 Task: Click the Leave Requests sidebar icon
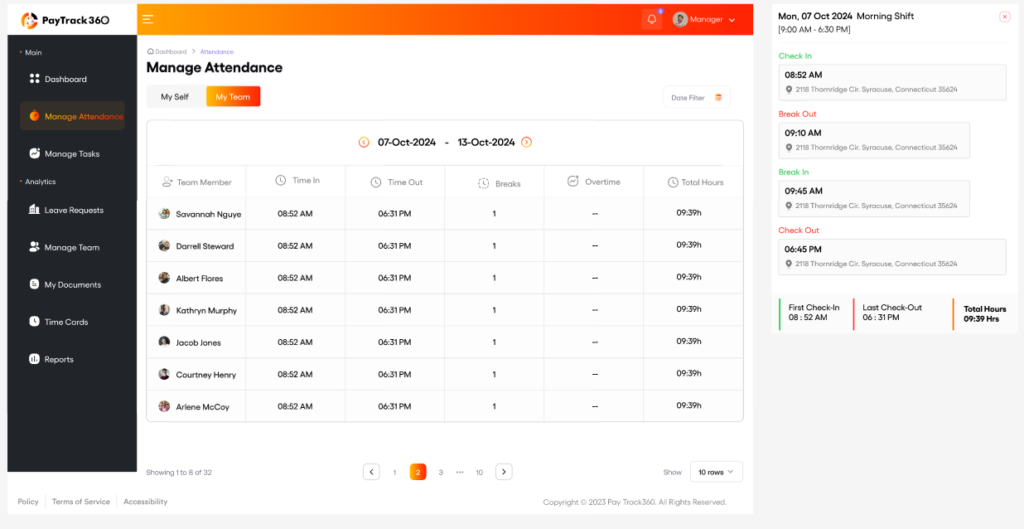(x=34, y=210)
